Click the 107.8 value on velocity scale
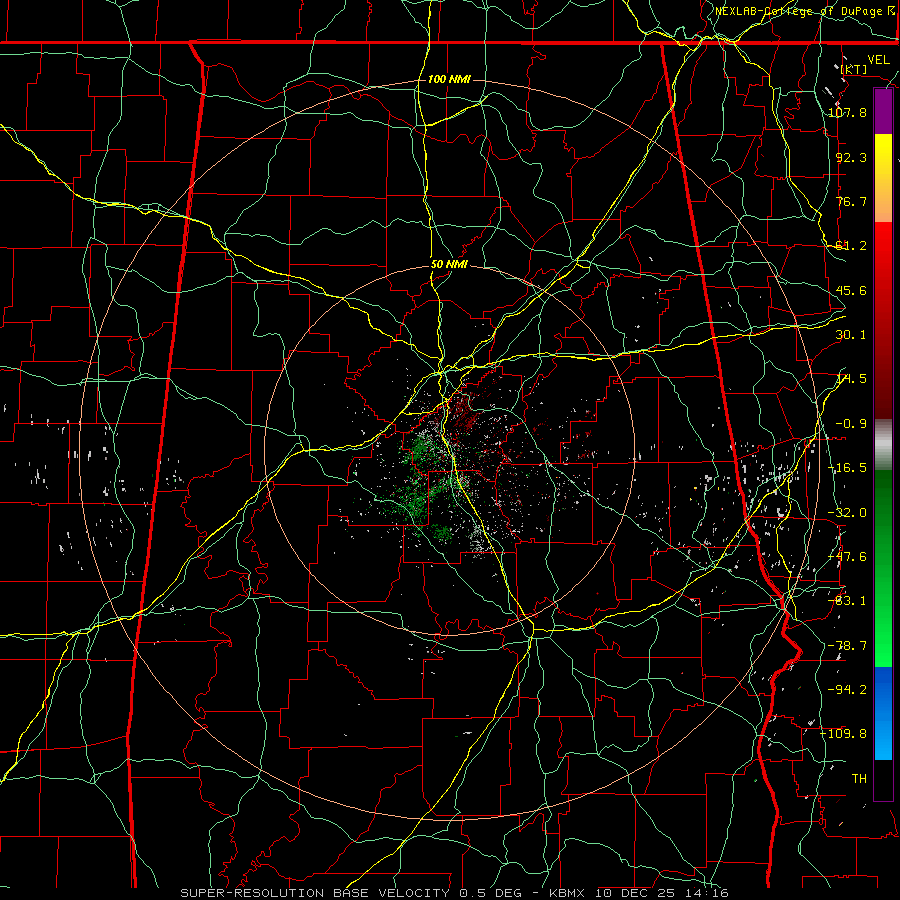 [x=847, y=112]
